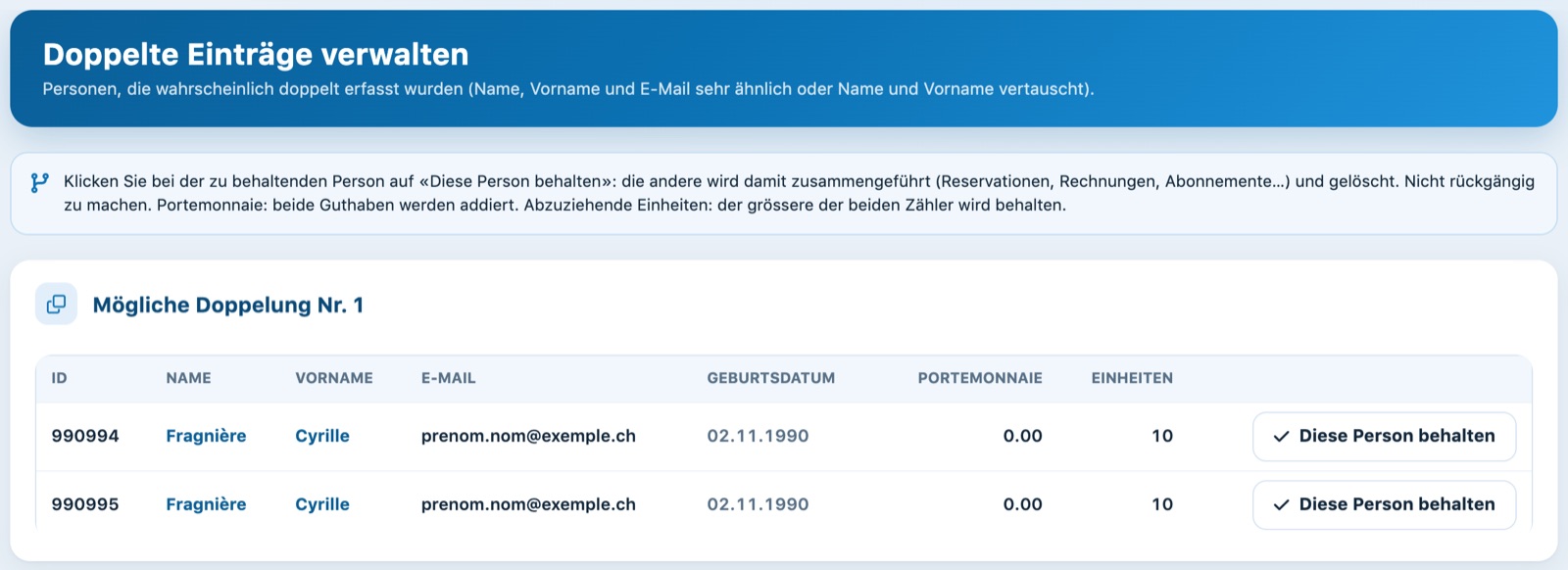Click the checkmark icon in the 990994 row button
Image resolution: width=1568 pixels, height=570 pixels.
point(1281,437)
